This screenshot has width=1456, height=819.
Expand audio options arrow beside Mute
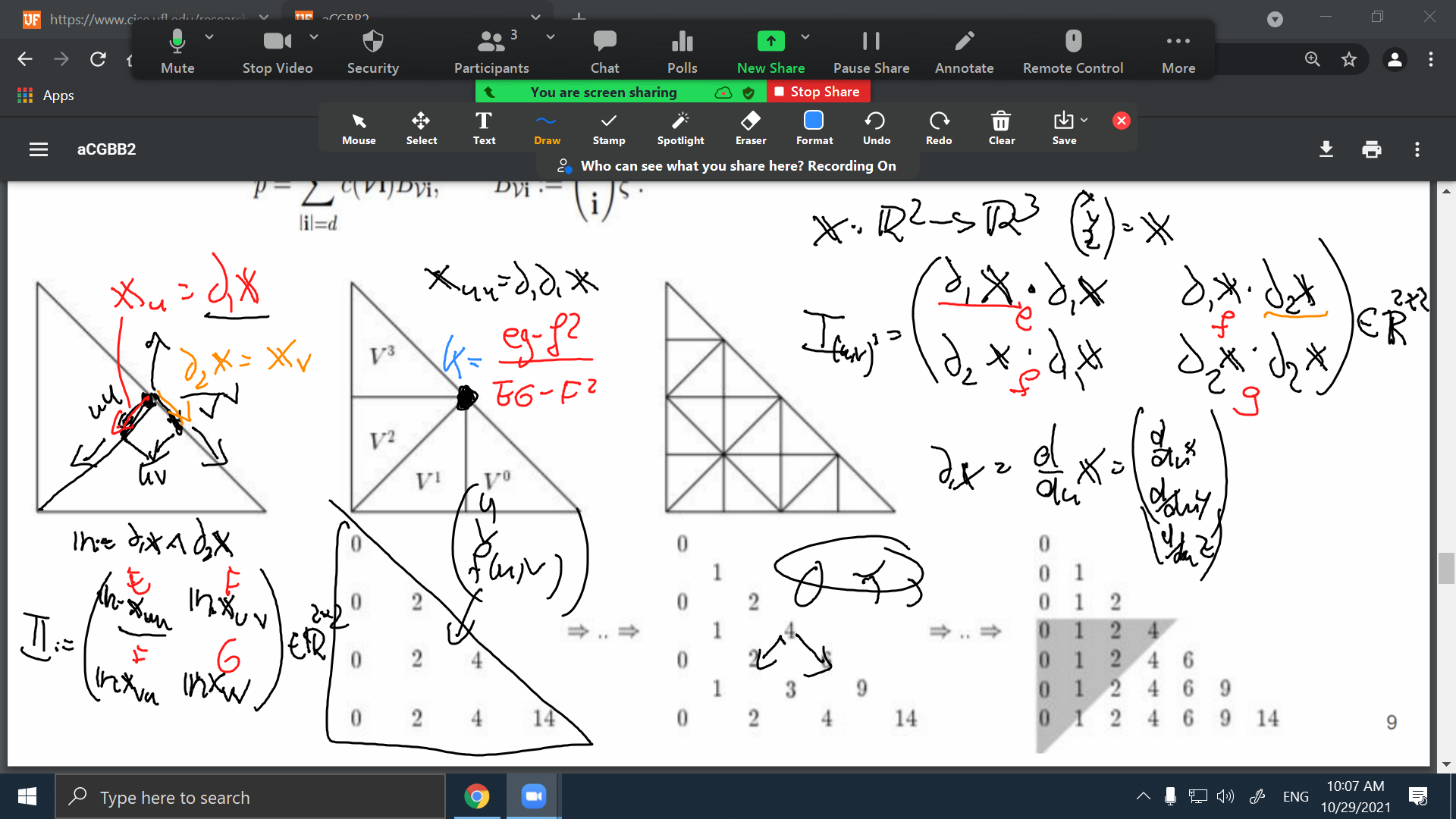[209, 36]
